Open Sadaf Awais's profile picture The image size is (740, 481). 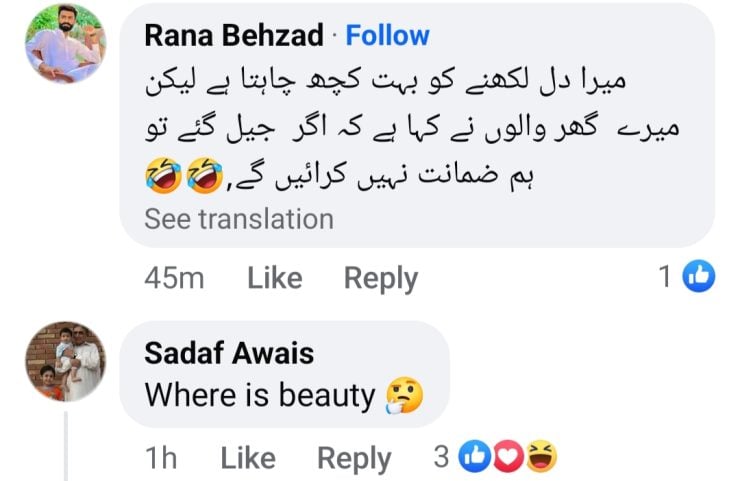point(62,362)
